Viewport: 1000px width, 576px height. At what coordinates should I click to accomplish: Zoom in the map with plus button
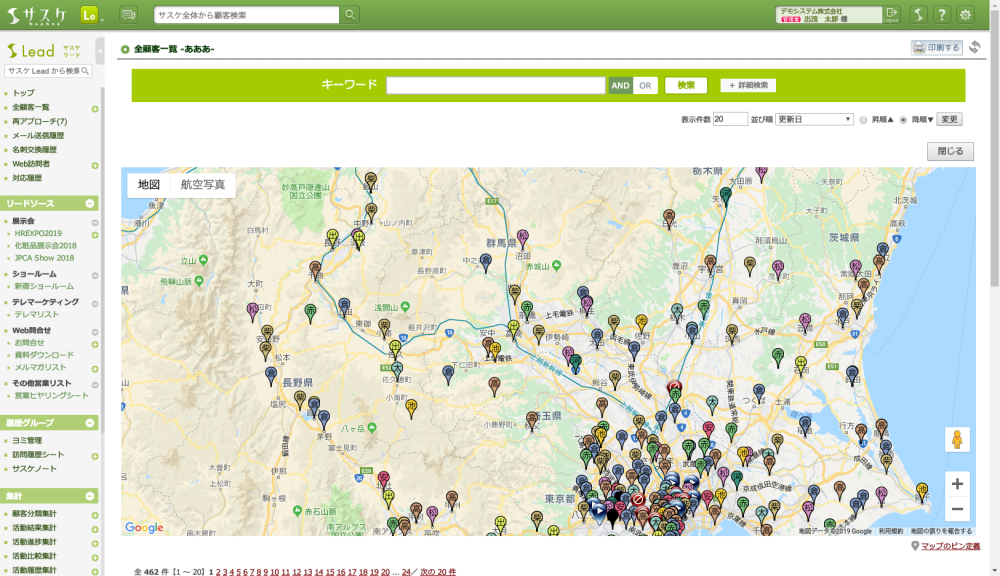(957, 484)
